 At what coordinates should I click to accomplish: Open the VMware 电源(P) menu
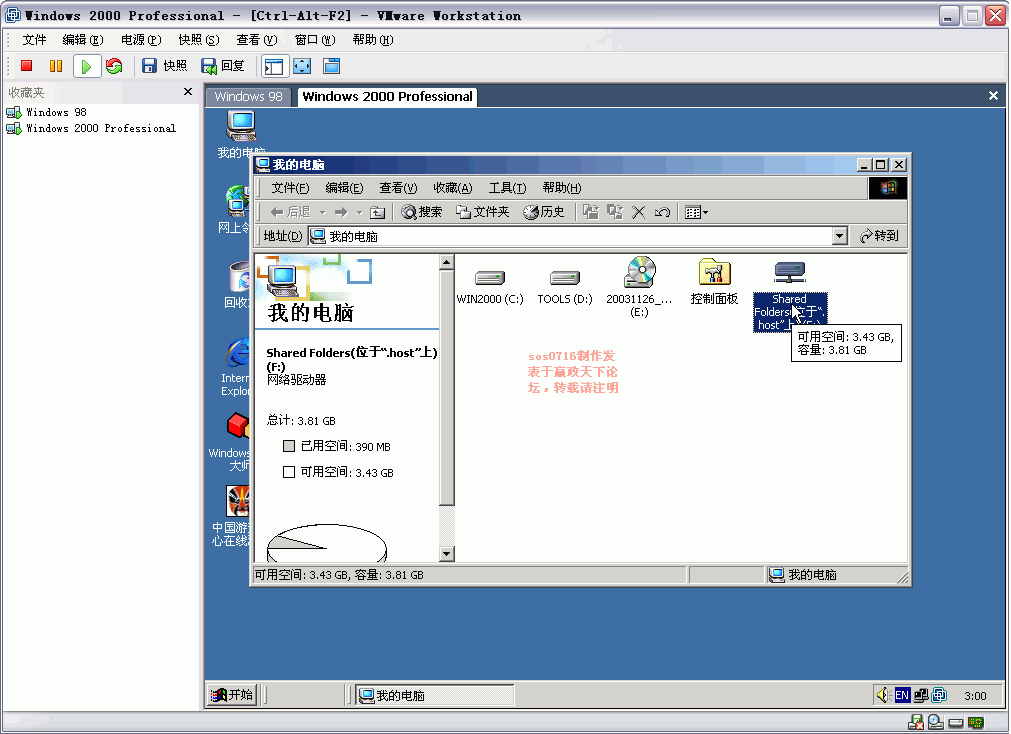point(141,40)
